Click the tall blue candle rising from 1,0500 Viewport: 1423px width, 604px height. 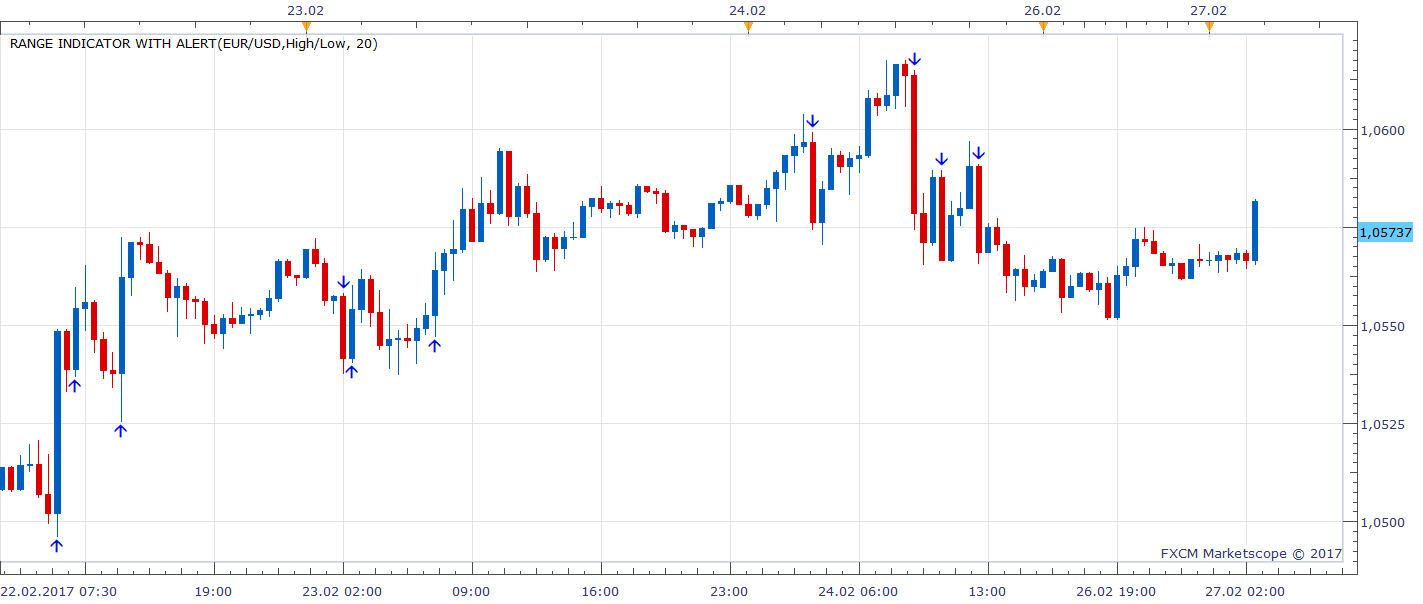57,422
